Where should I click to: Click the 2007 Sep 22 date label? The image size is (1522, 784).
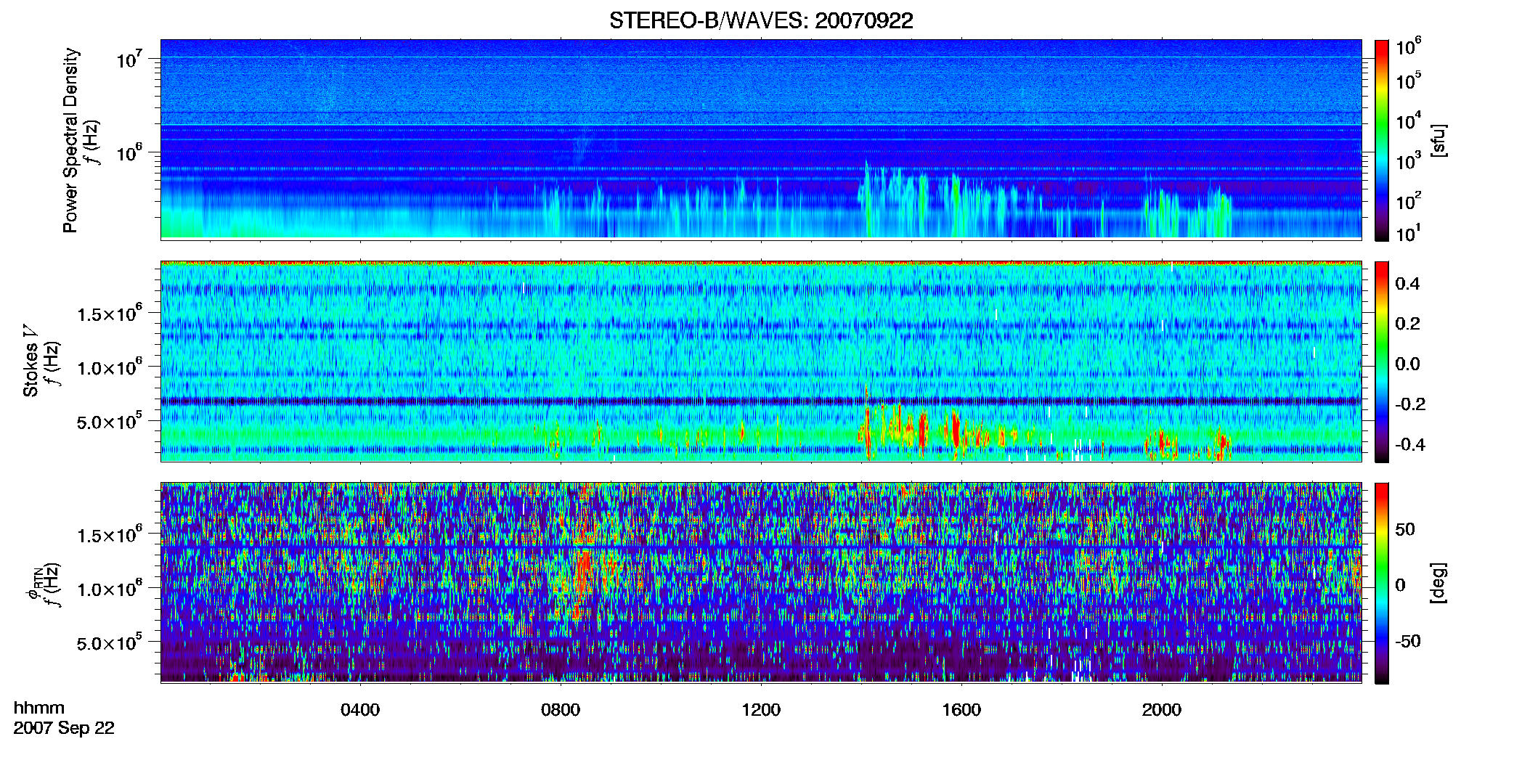(x=64, y=728)
